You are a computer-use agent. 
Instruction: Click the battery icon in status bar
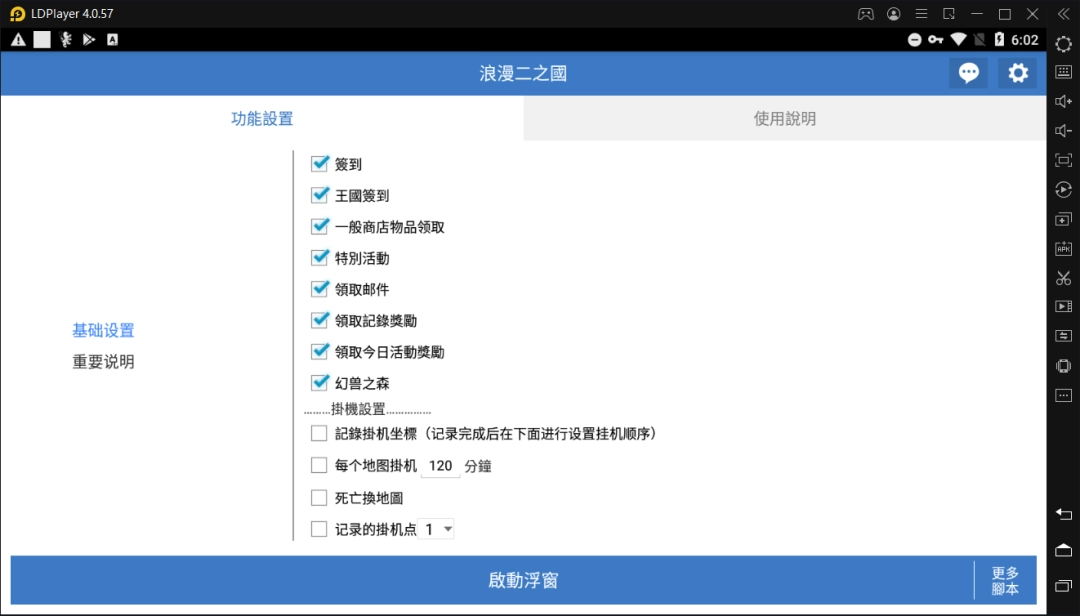click(999, 40)
